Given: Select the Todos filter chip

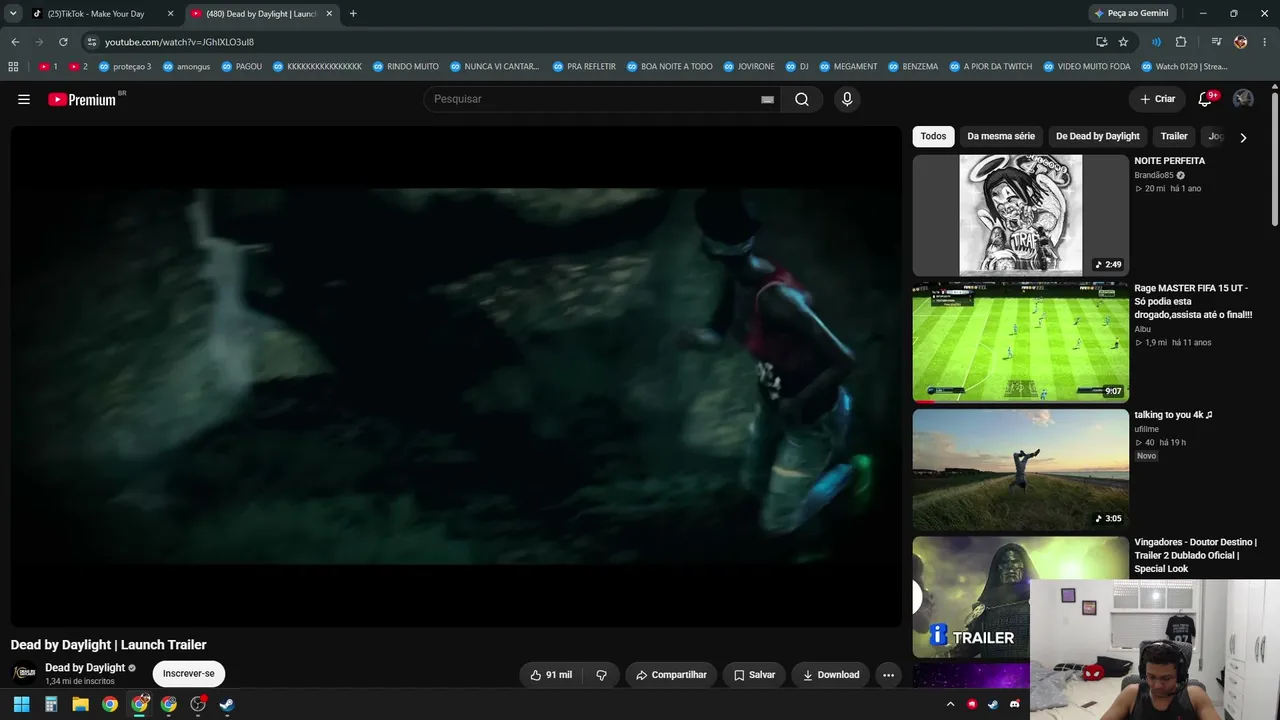Looking at the screenshot, I should (933, 137).
